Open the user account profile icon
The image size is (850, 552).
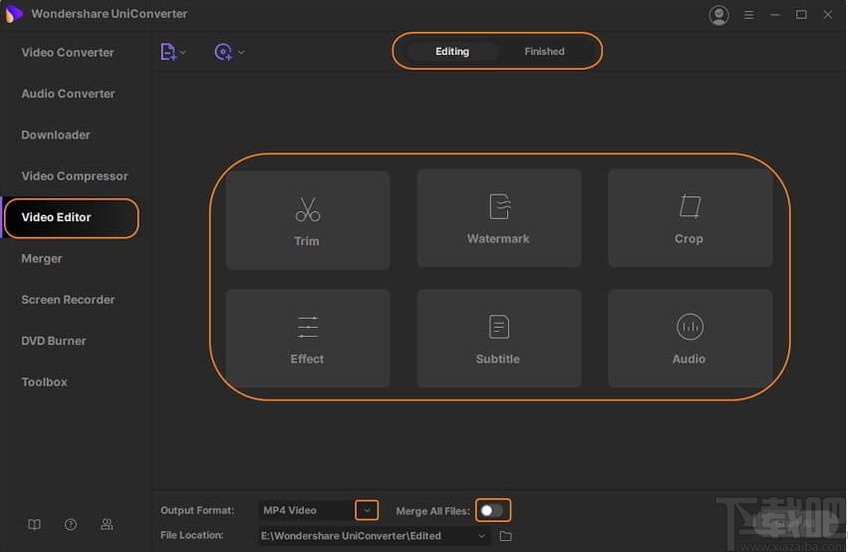(x=719, y=15)
